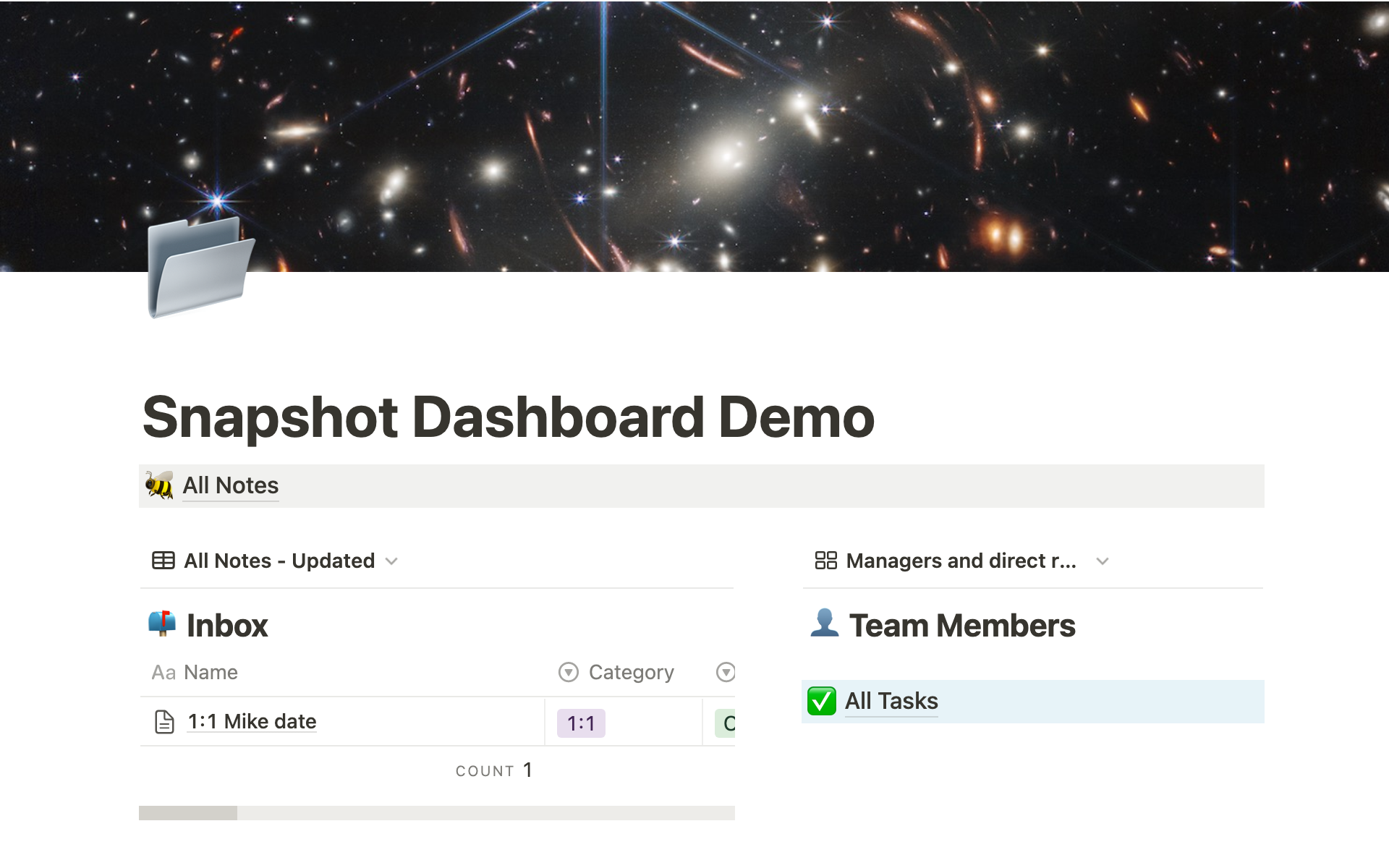Open the All Tasks page link

(891, 701)
